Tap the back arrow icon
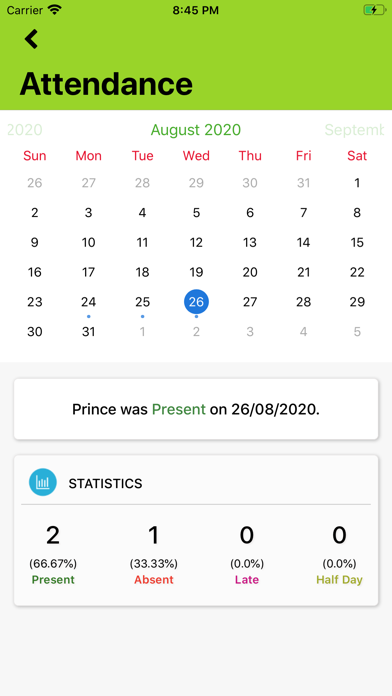Image resolution: width=392 pixels, height=696 pixels. coord(32,39)
